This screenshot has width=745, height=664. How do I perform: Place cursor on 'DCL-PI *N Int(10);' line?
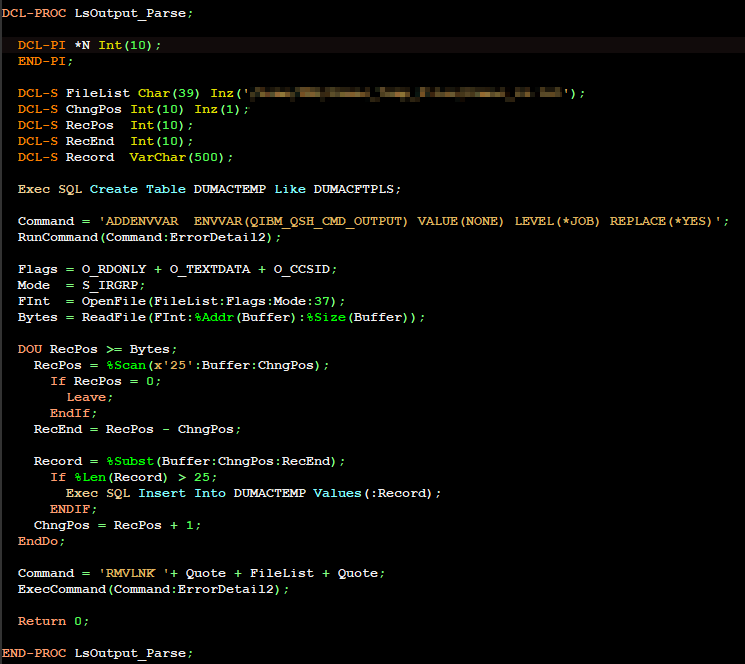click(89, 45)
